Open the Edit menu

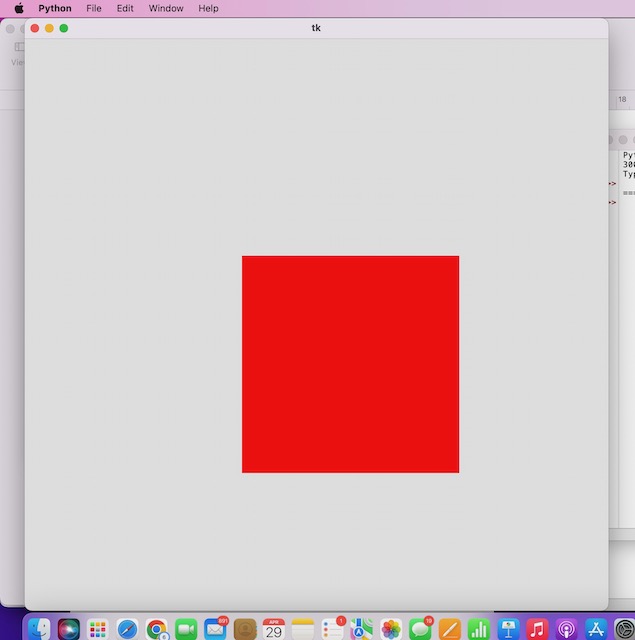[125, 8]
